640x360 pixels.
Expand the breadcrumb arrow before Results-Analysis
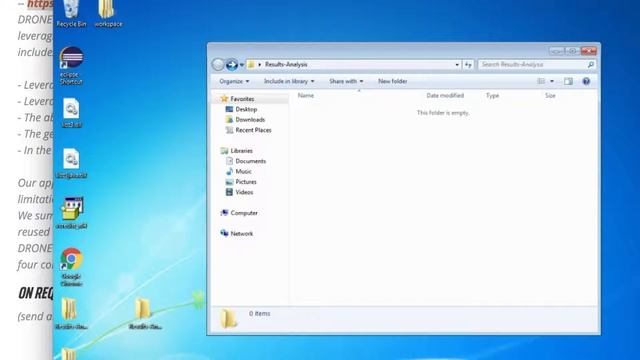(259, 64)
